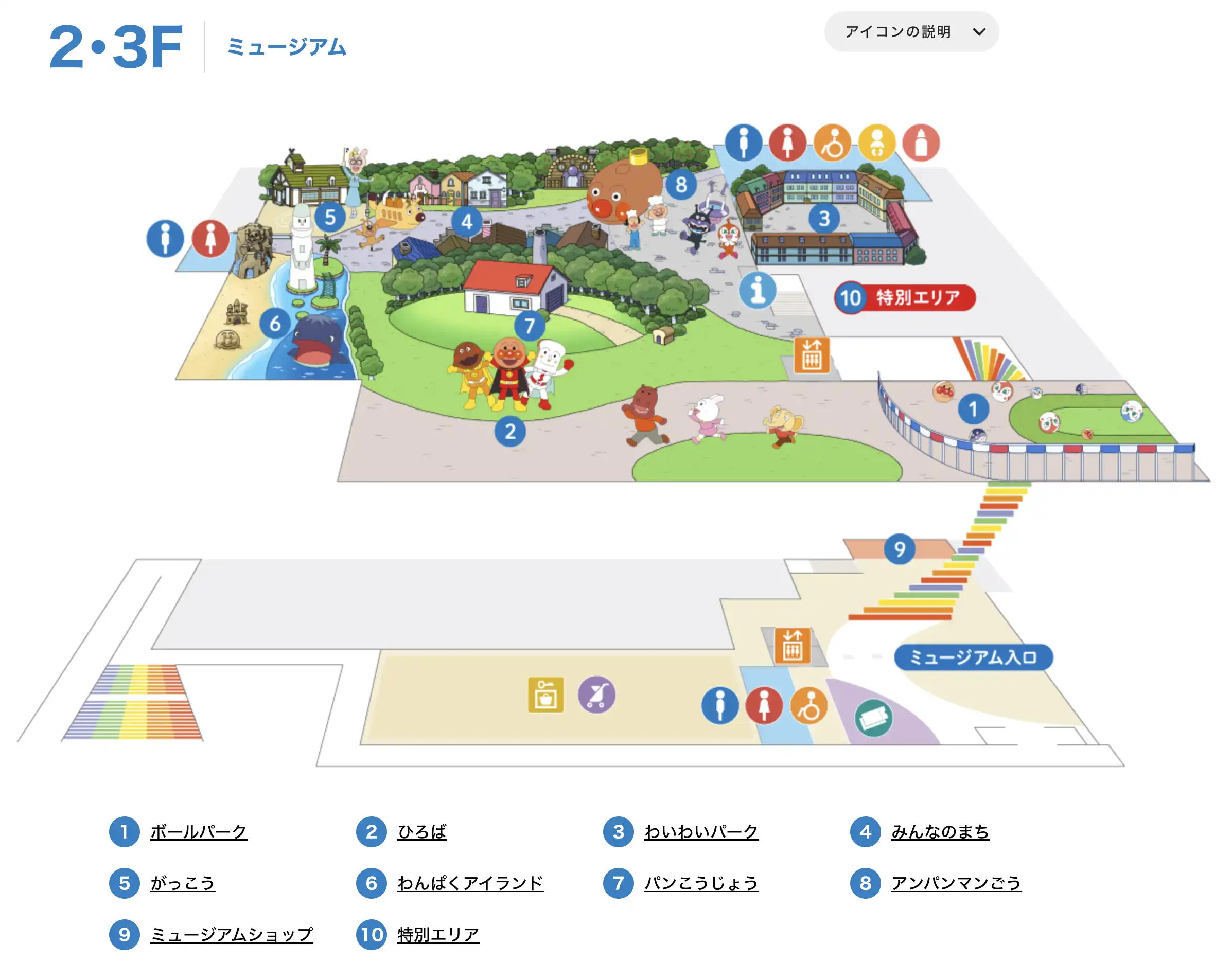The image size is (1232, 961).
Task: Click legend number 10 circle
Action: point(371,934)
